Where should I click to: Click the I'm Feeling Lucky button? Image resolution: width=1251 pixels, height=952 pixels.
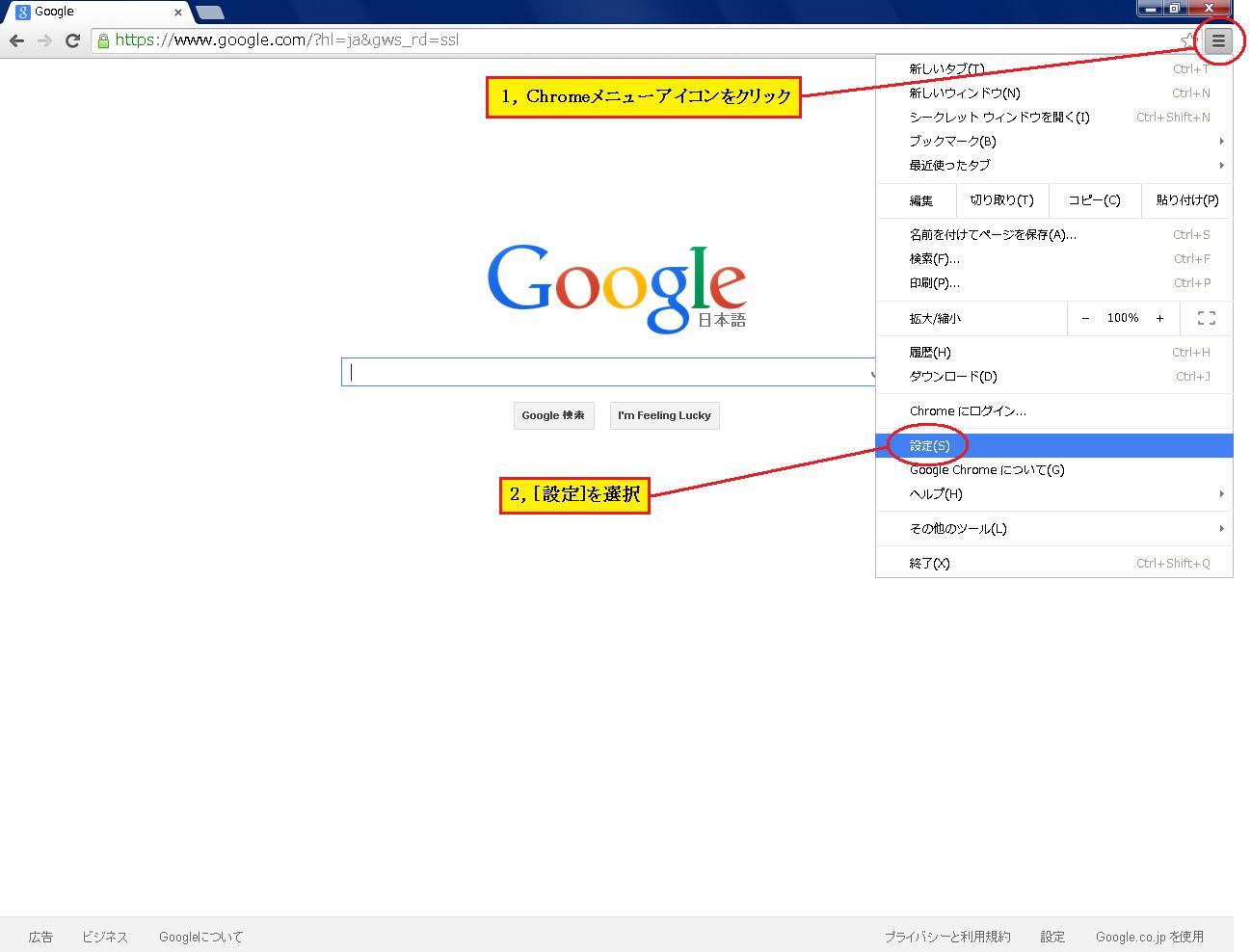pos(664,415)
